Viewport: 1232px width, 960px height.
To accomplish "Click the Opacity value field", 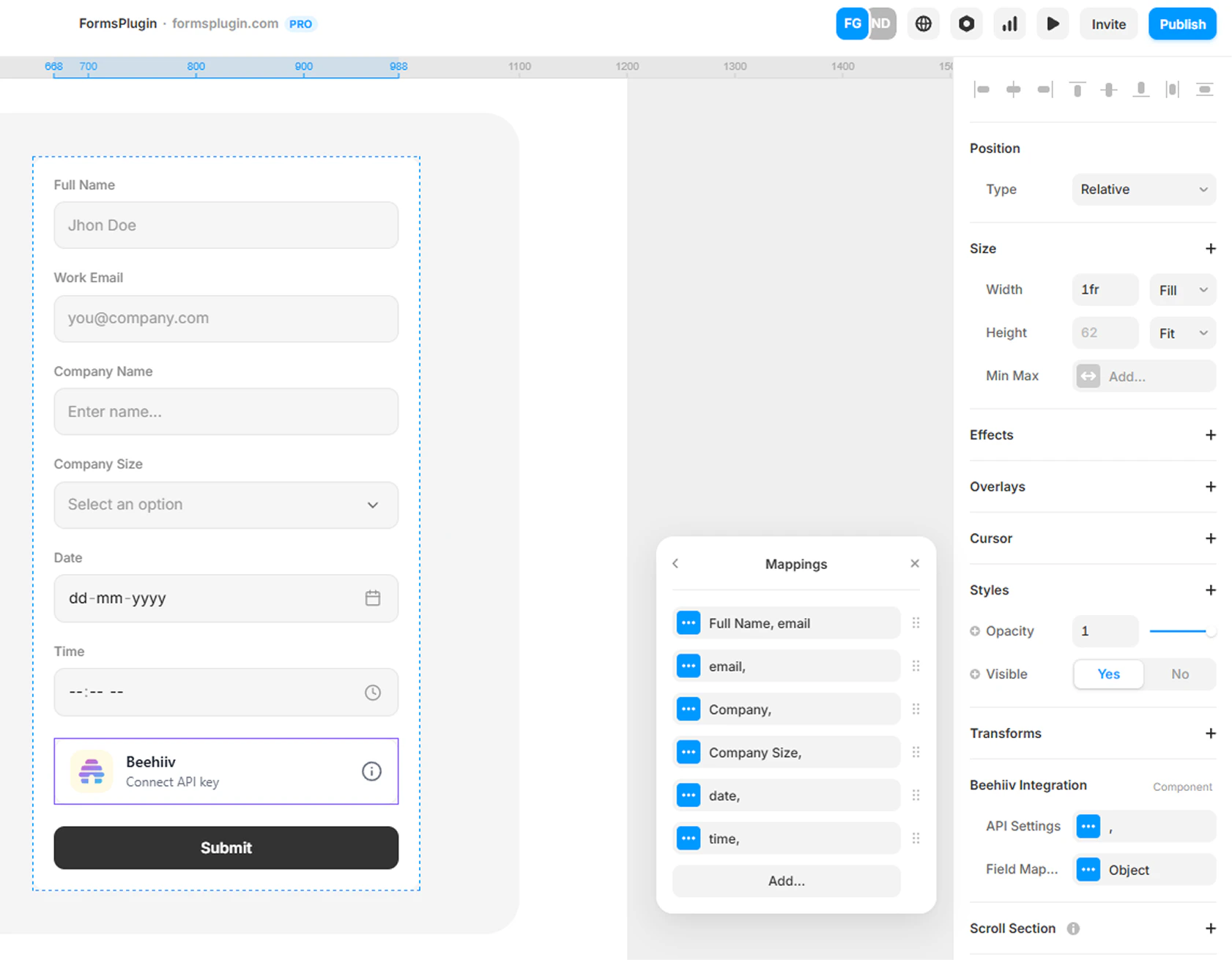I will click(x=1105, y=631).
